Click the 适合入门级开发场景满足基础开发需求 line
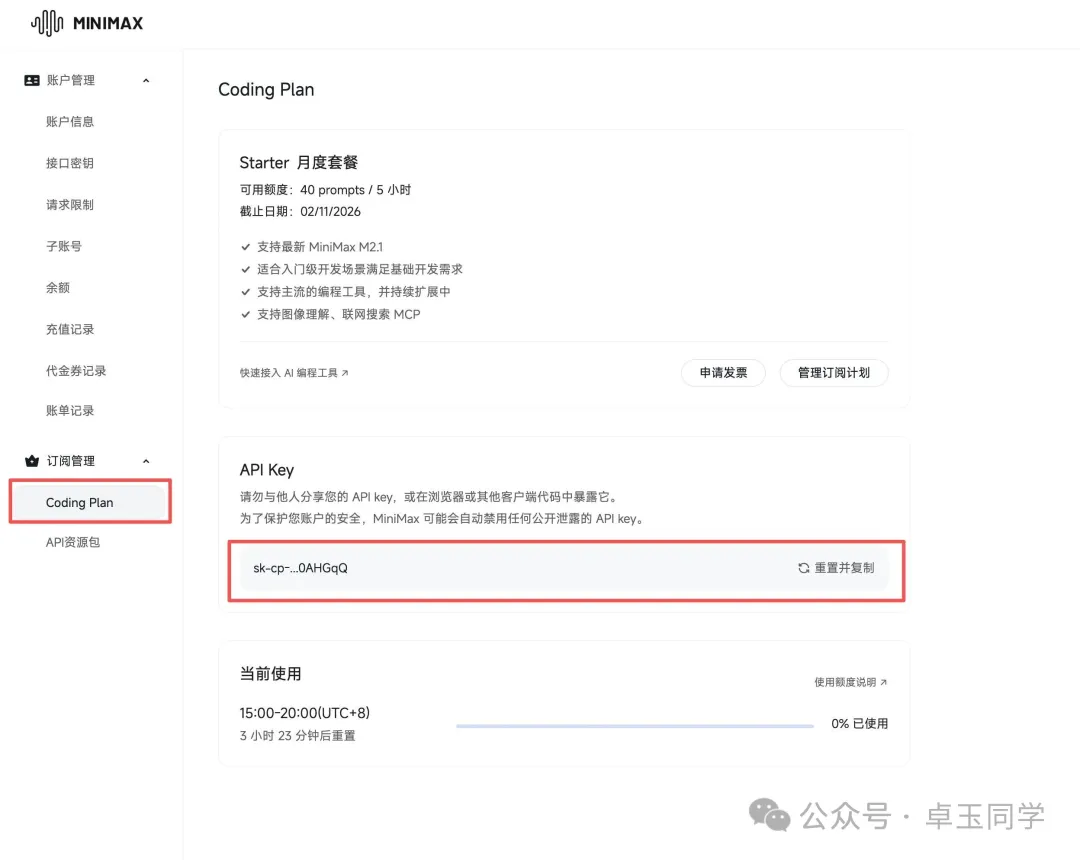 pos(360,269)
